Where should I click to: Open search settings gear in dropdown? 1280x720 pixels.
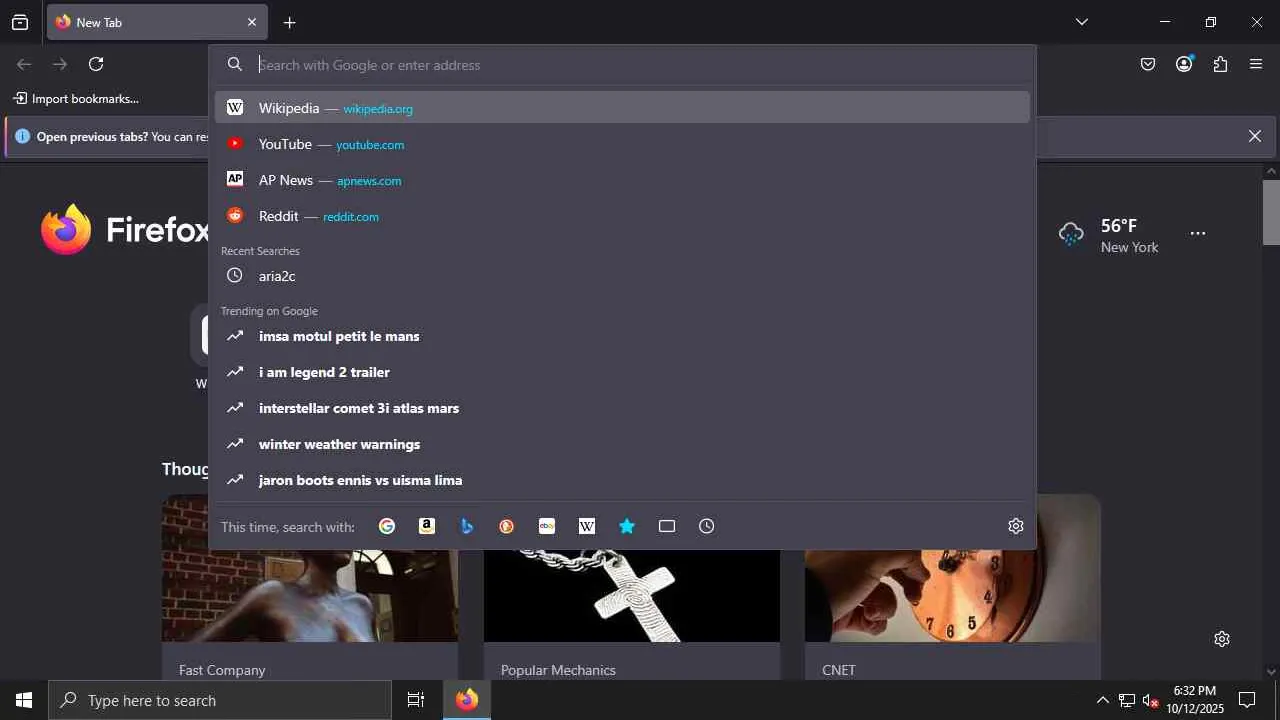(x=1016, y=526)
